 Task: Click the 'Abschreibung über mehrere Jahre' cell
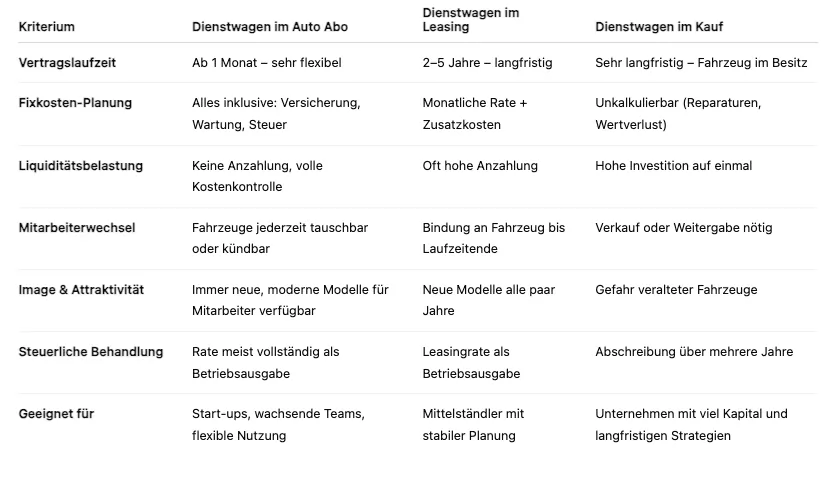coord(693,352)
